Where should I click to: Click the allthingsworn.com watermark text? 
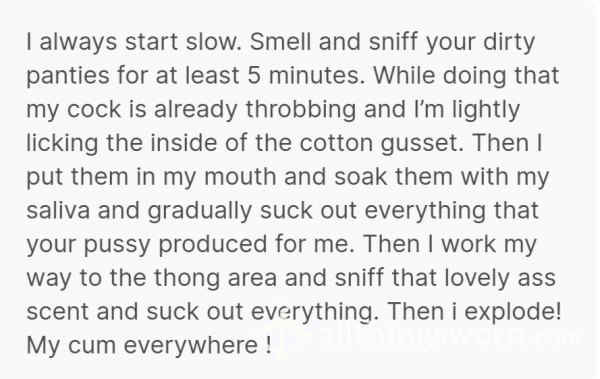click(x=450, y=335)
